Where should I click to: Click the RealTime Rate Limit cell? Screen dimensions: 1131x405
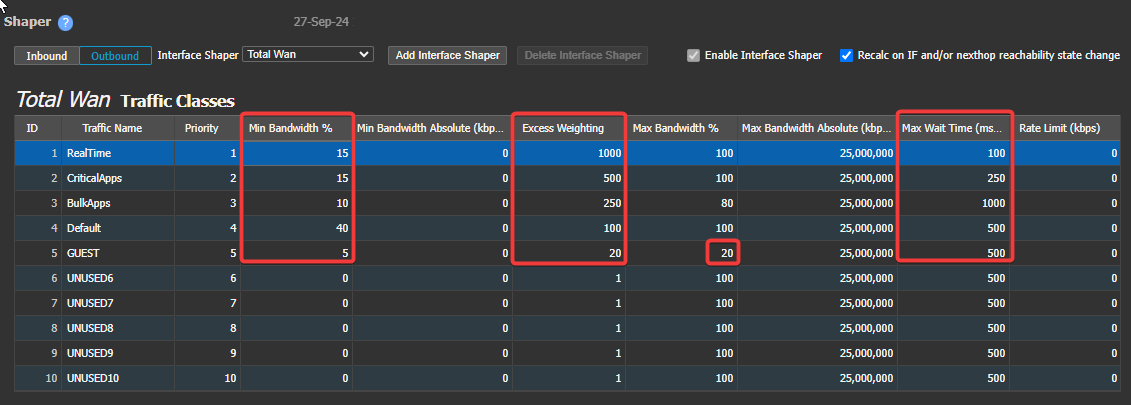[1065, 153]
